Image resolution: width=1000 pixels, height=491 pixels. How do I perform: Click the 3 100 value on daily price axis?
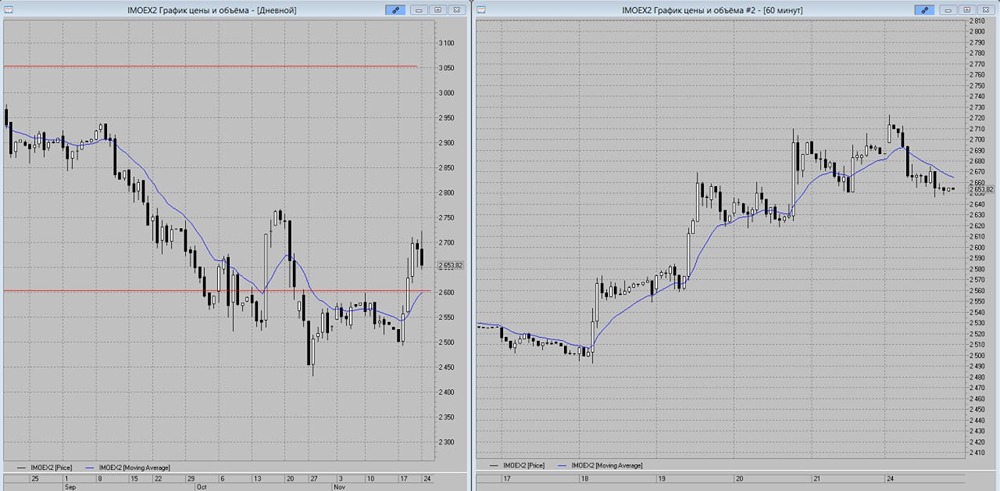click(446, 43)
